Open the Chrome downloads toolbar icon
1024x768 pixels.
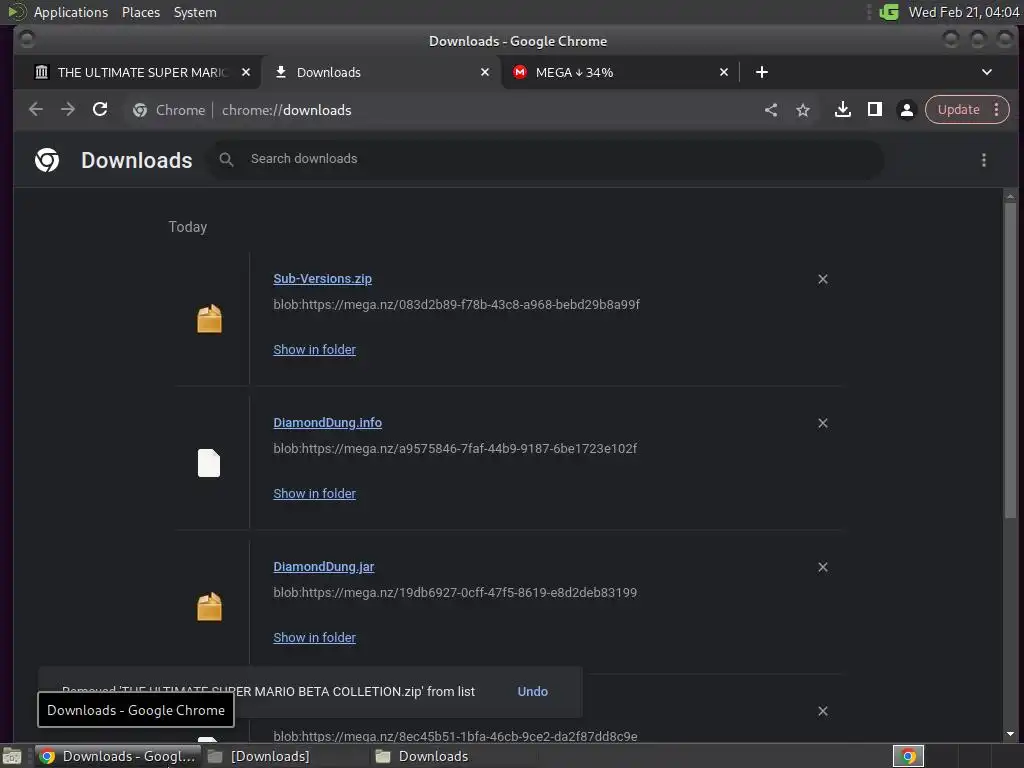(842, 110)
